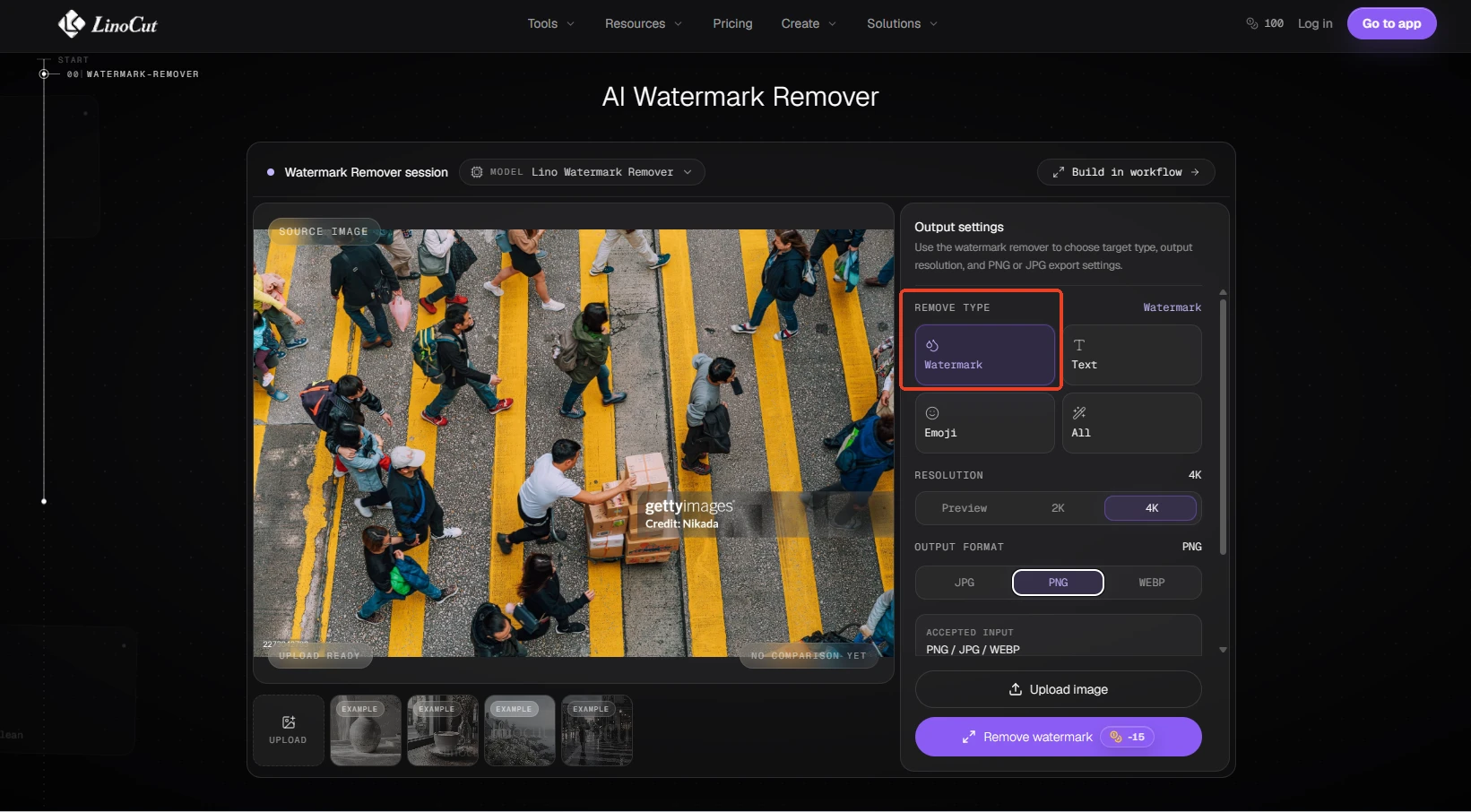Open the Resources menu
This screenshot has width=1471, height=812.
(644, 23)
